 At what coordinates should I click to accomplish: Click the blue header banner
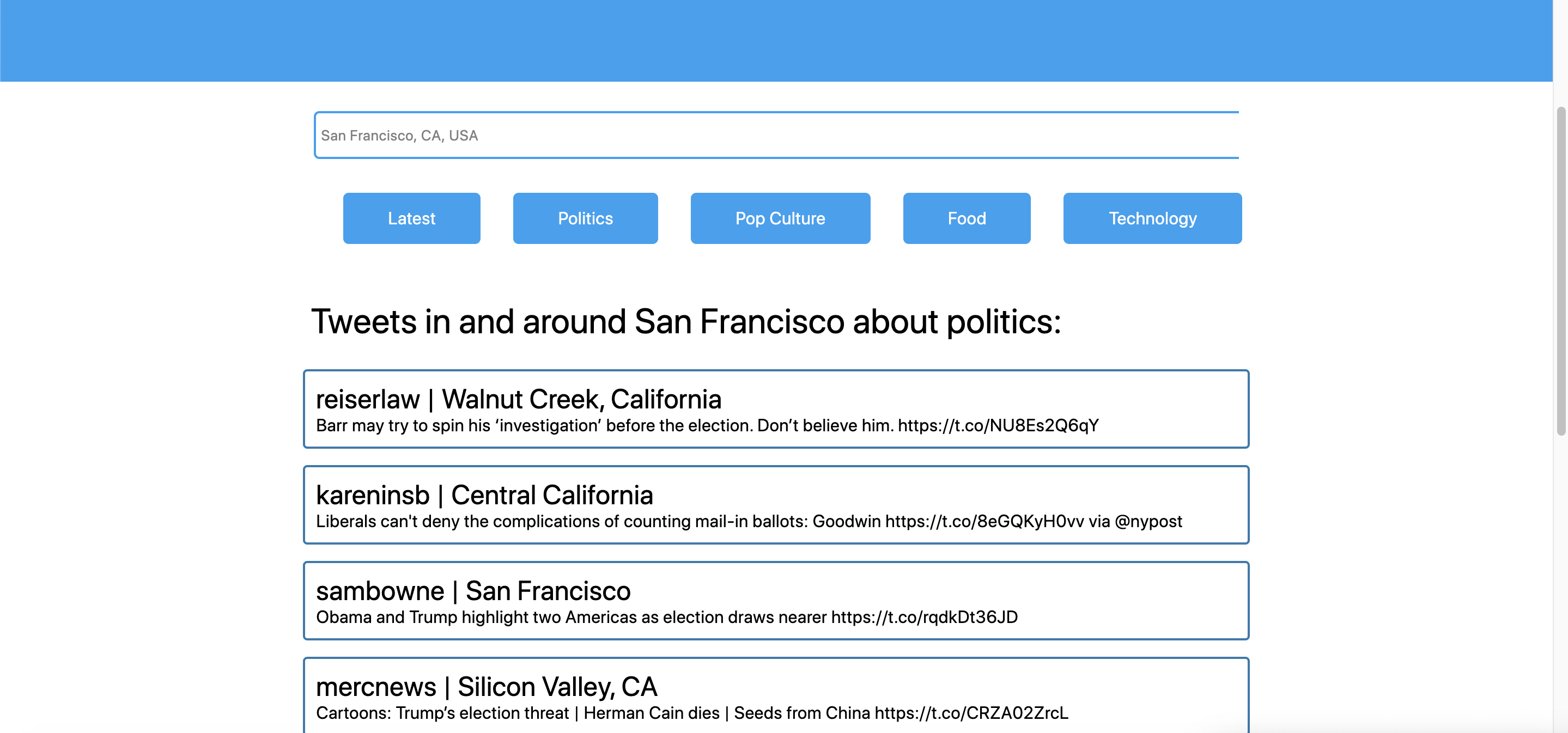click(x=776, y=40)
